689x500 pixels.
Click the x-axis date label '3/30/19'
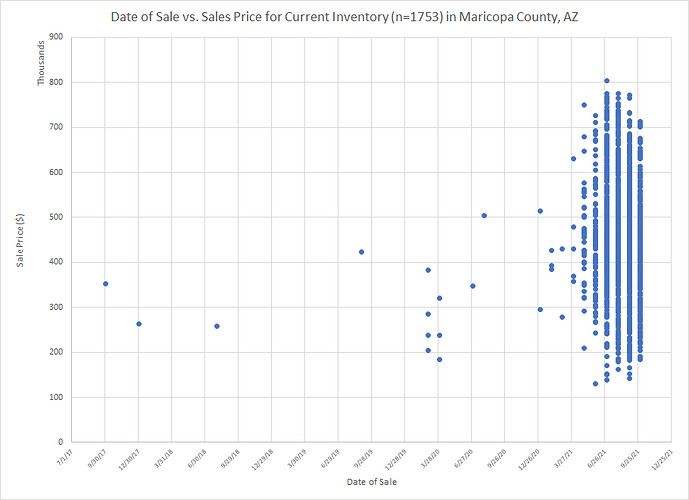coord(297,458)
